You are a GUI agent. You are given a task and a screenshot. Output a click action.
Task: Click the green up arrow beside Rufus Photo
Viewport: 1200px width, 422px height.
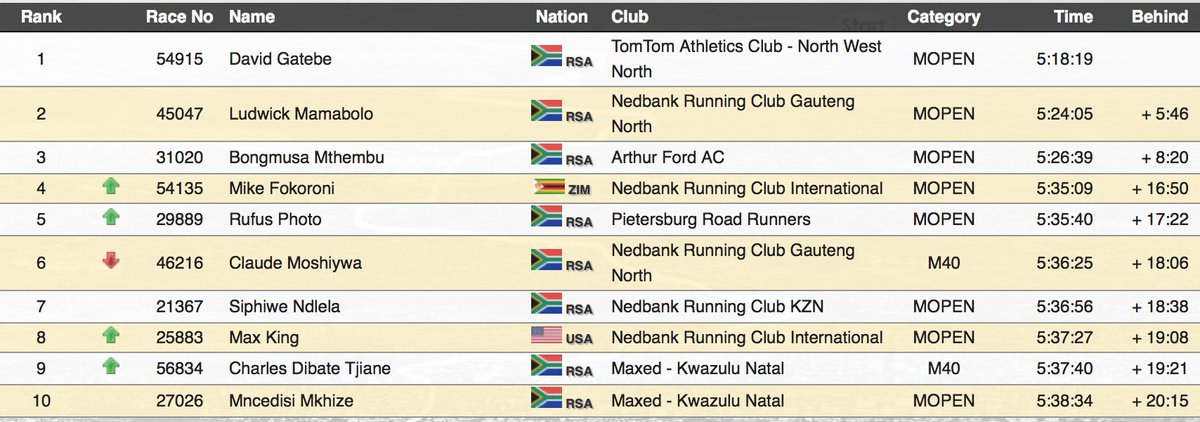(110, 218)
